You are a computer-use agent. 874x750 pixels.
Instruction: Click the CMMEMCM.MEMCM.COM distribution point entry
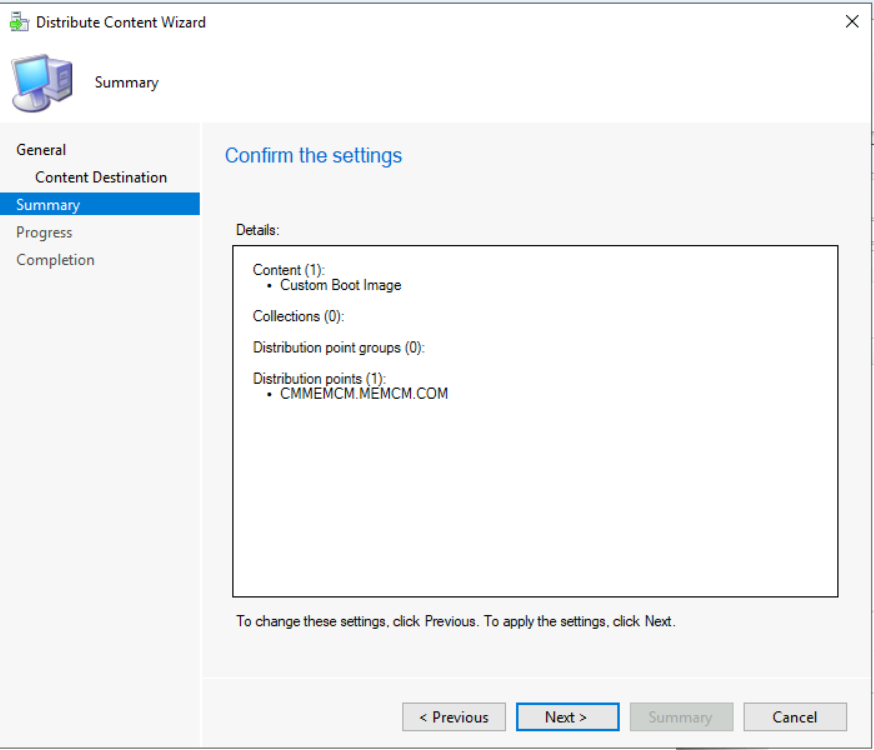pyautogui.click(x=364, y=394)
